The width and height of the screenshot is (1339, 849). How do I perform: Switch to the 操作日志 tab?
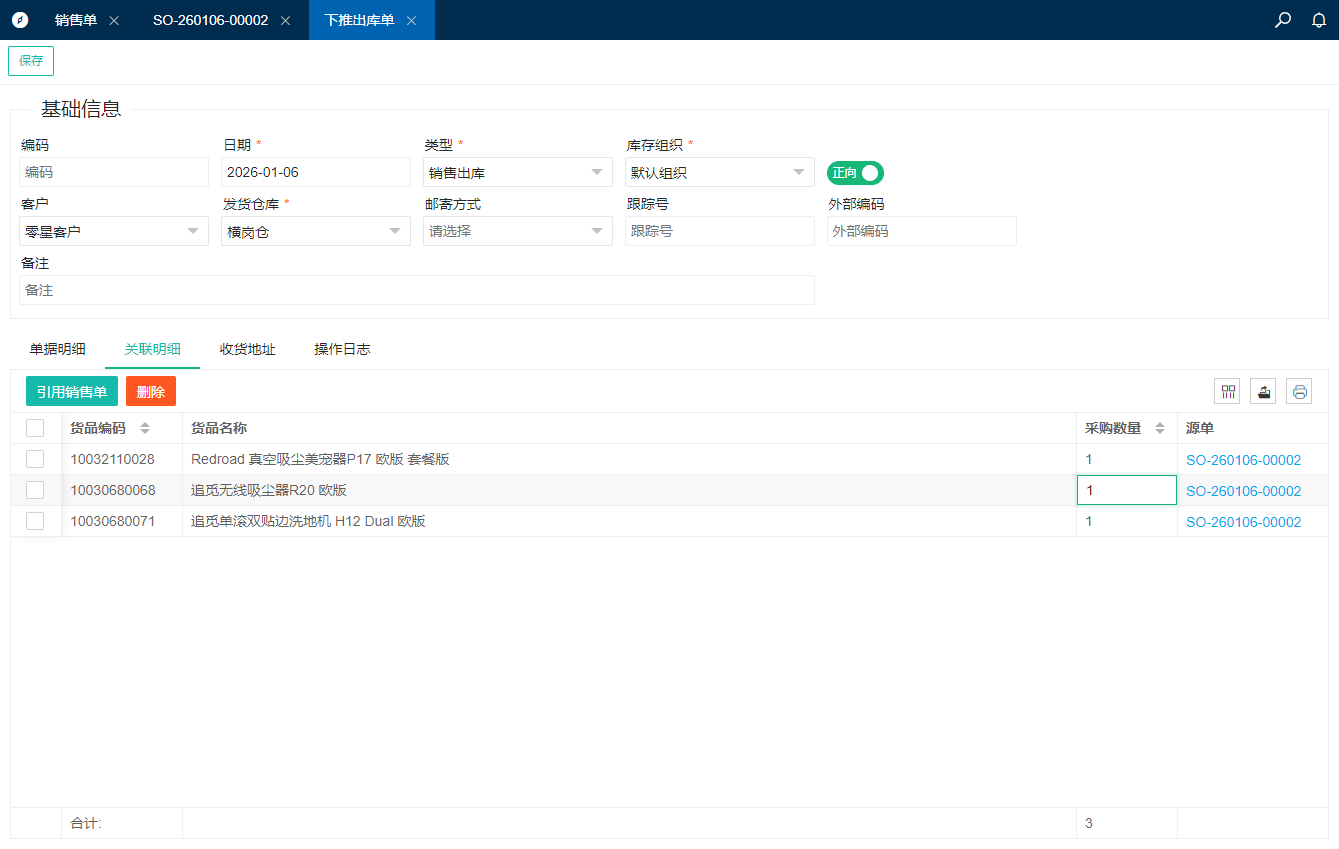pyautogui.click(x=342, y=349)
